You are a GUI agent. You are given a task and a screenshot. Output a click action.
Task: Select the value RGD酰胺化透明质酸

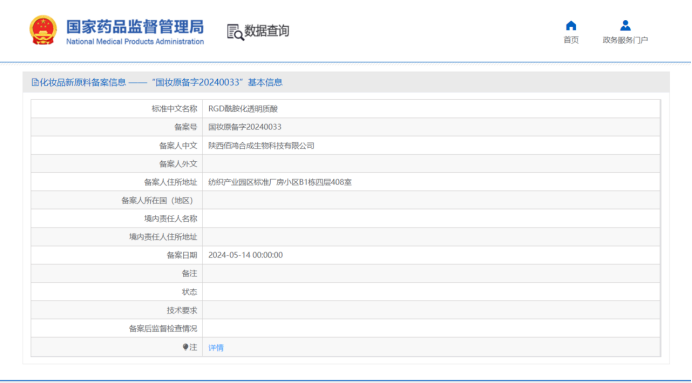coord(243,109)
